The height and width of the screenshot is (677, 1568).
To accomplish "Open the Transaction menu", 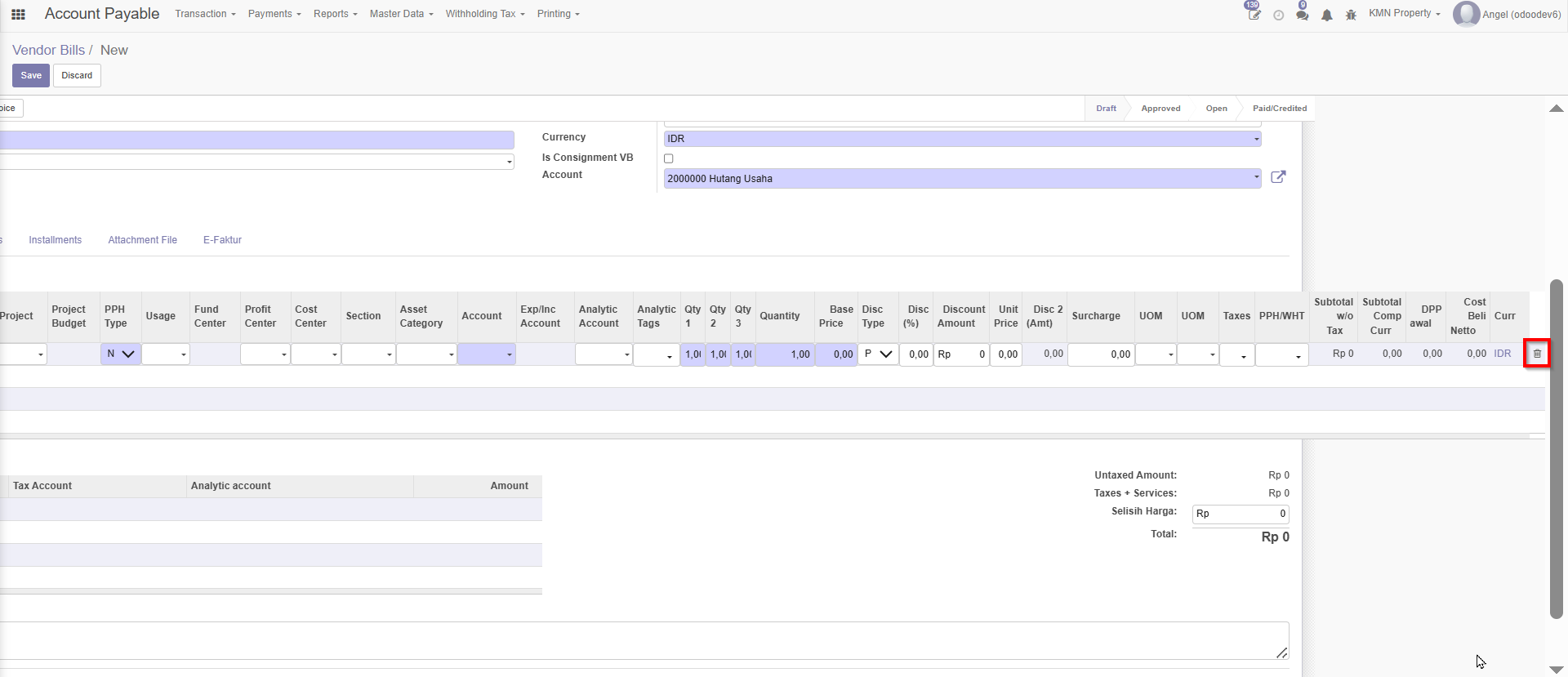I will pos(205,14).
